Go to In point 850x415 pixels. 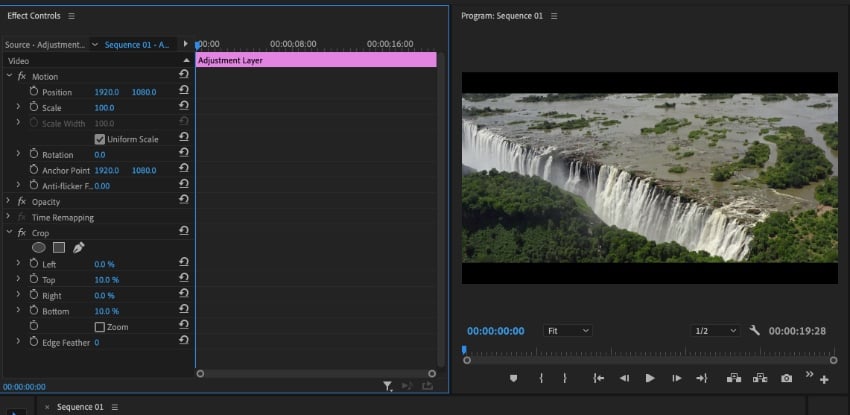coord(598,378)
